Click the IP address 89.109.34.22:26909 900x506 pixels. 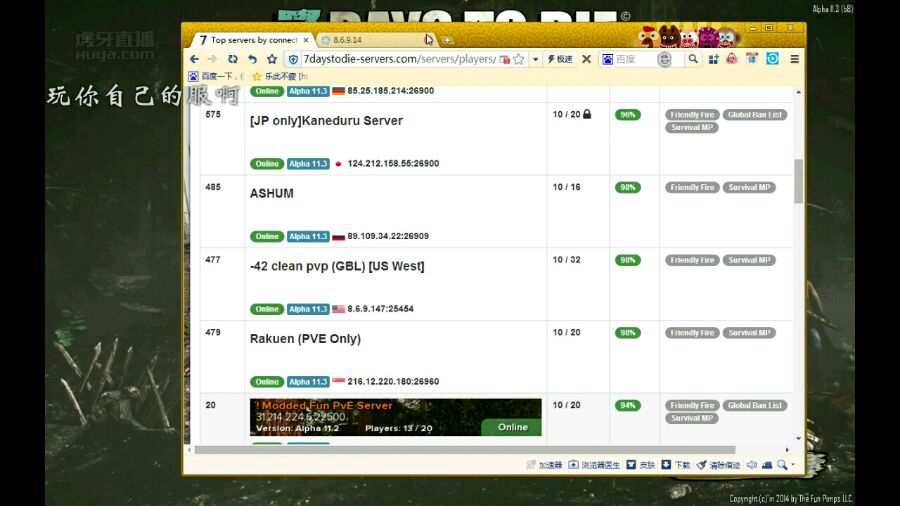point(388,236)
